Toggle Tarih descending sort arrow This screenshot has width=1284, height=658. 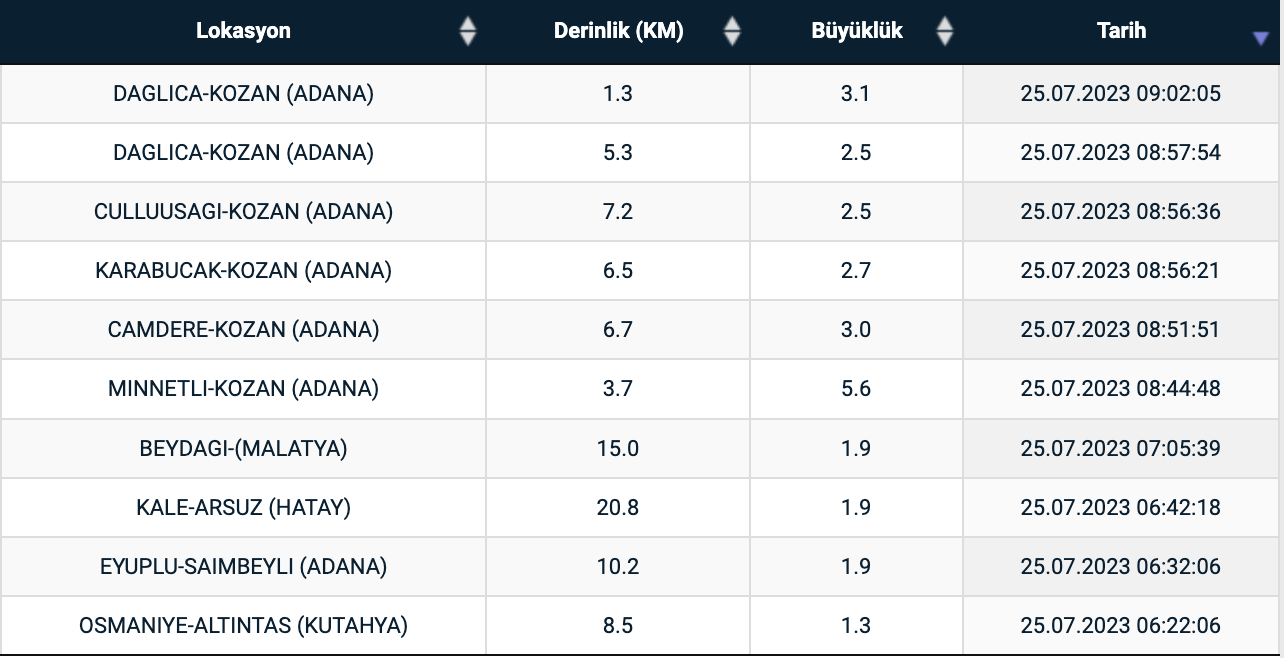[1260, 38]
